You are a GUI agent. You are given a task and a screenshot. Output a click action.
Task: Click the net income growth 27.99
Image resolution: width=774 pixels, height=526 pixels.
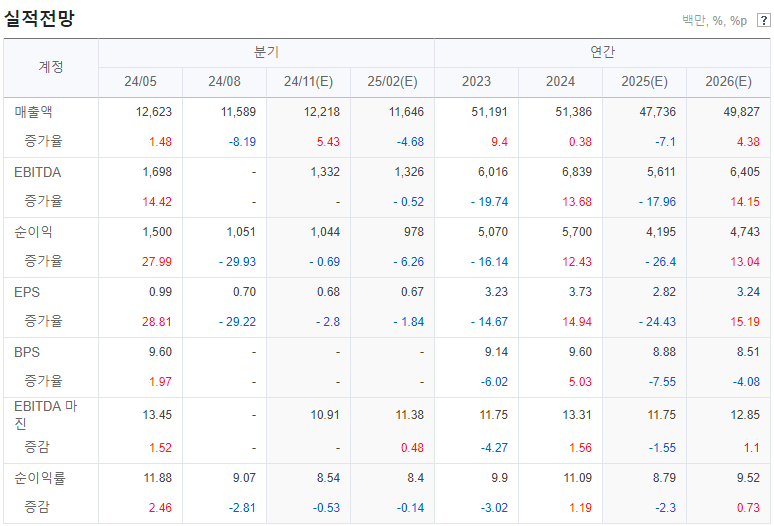click(157, 262)
